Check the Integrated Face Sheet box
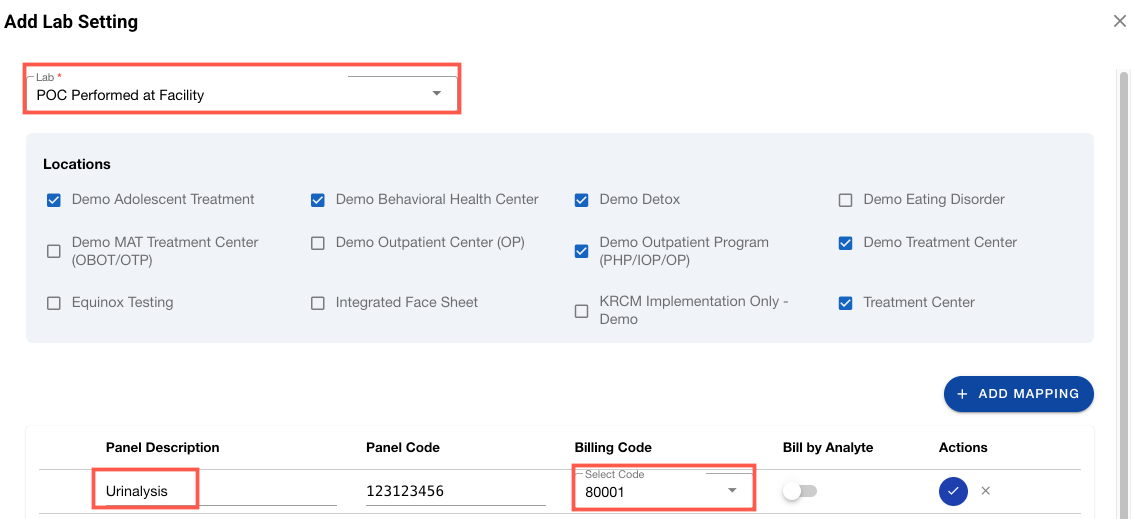The image size is (1137, 519). (318, 304)
